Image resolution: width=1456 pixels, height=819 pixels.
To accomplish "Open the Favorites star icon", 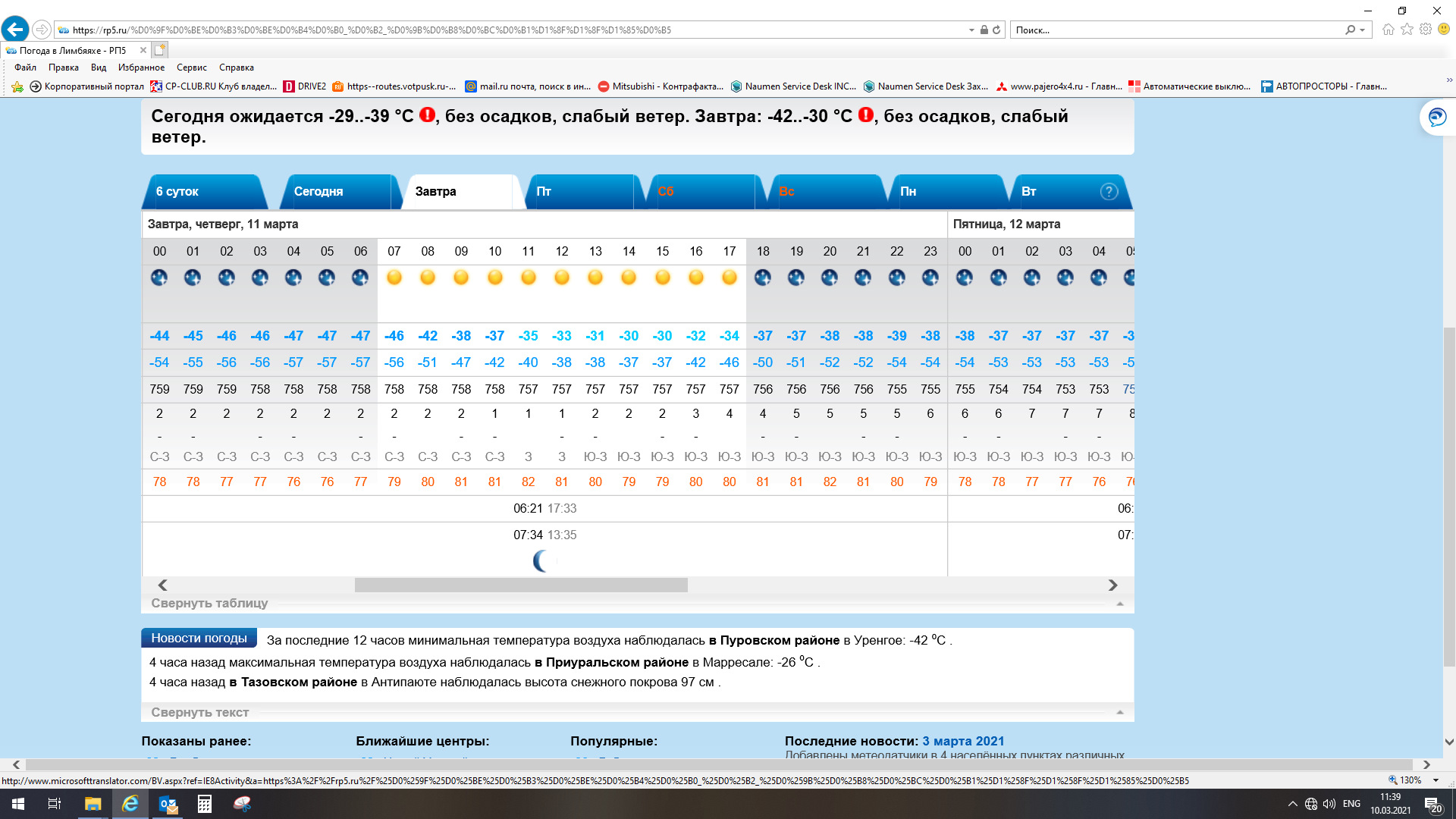I will coord(1407,30).
